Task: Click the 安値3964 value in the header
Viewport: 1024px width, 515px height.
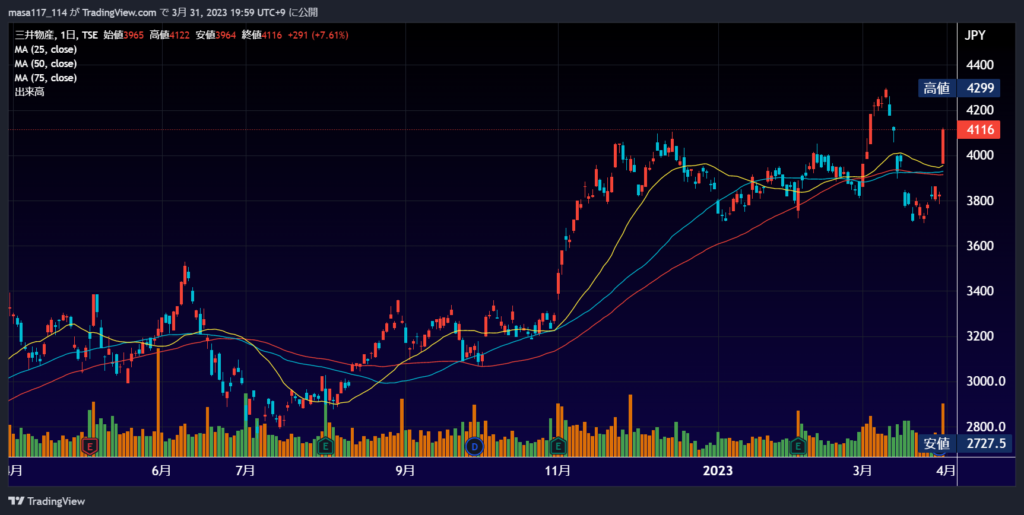Action: (216, 35)
